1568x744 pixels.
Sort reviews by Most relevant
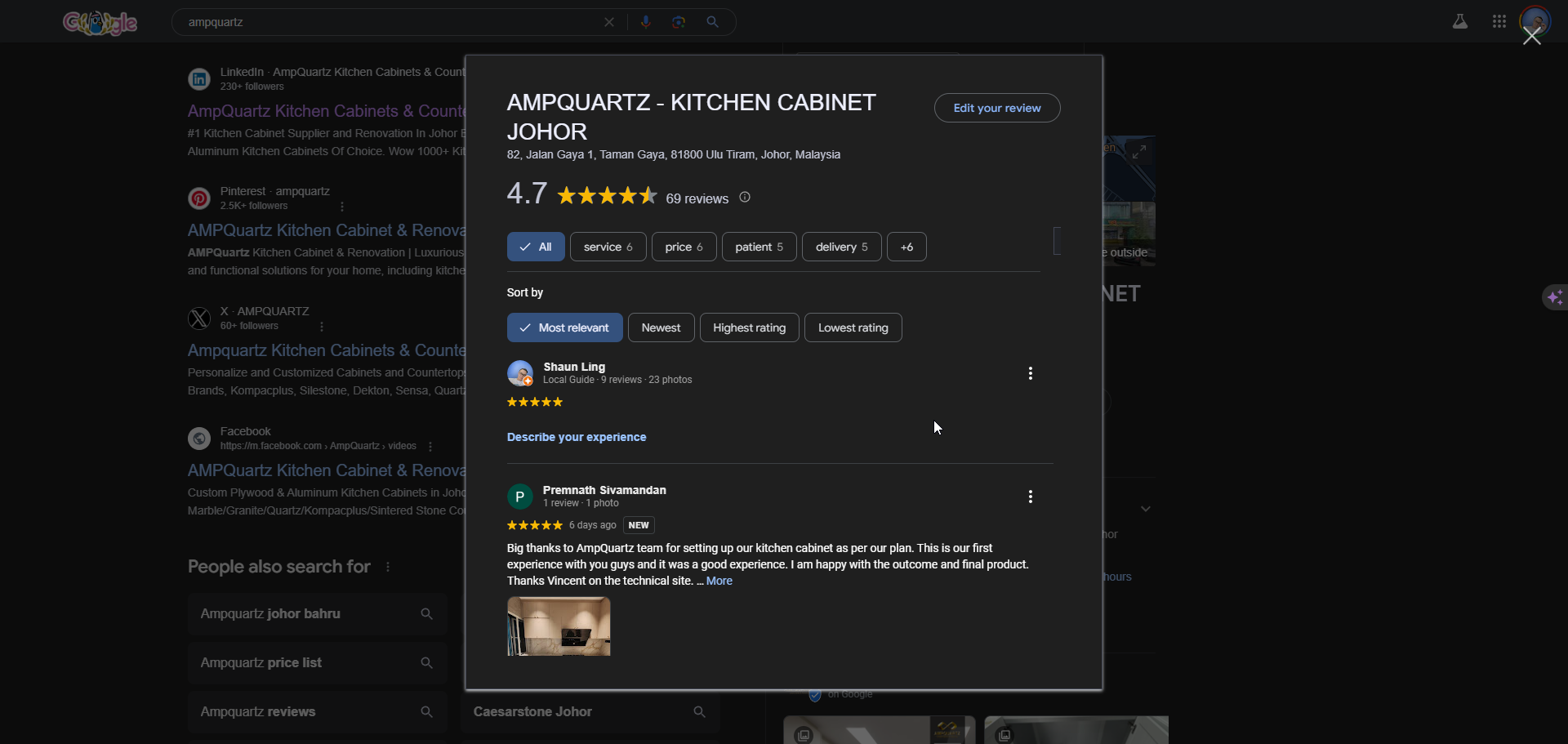pyautogui.click(x=565, y=327)
